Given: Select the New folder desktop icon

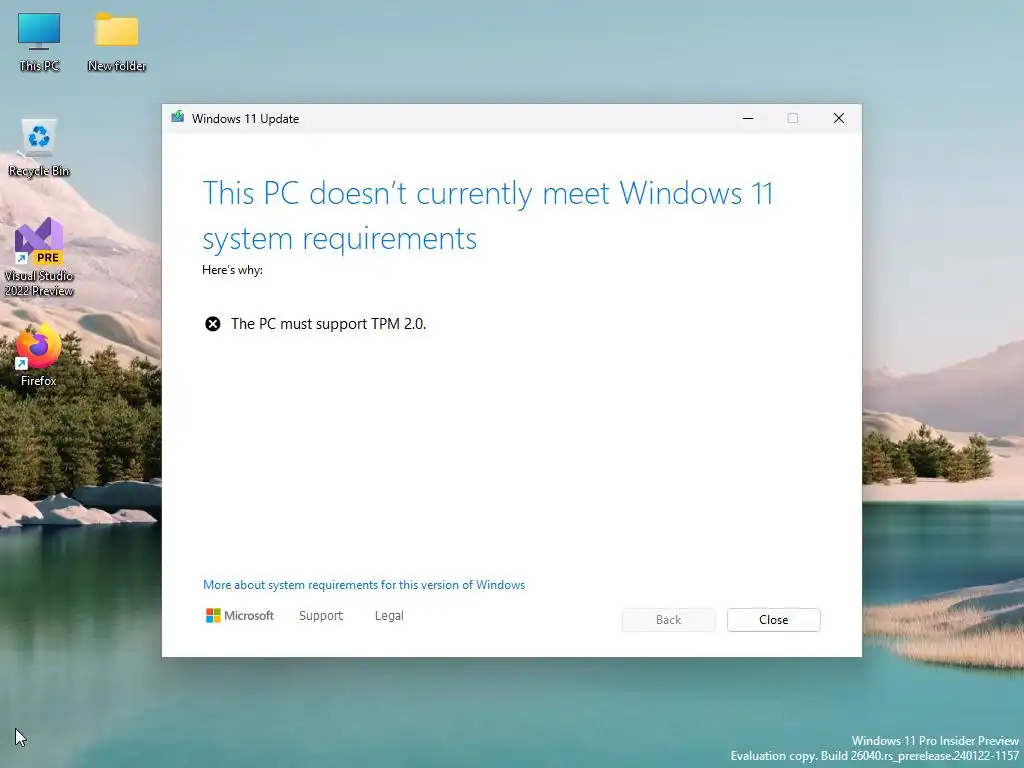Looking at the screenshot, I should (116, 40).
